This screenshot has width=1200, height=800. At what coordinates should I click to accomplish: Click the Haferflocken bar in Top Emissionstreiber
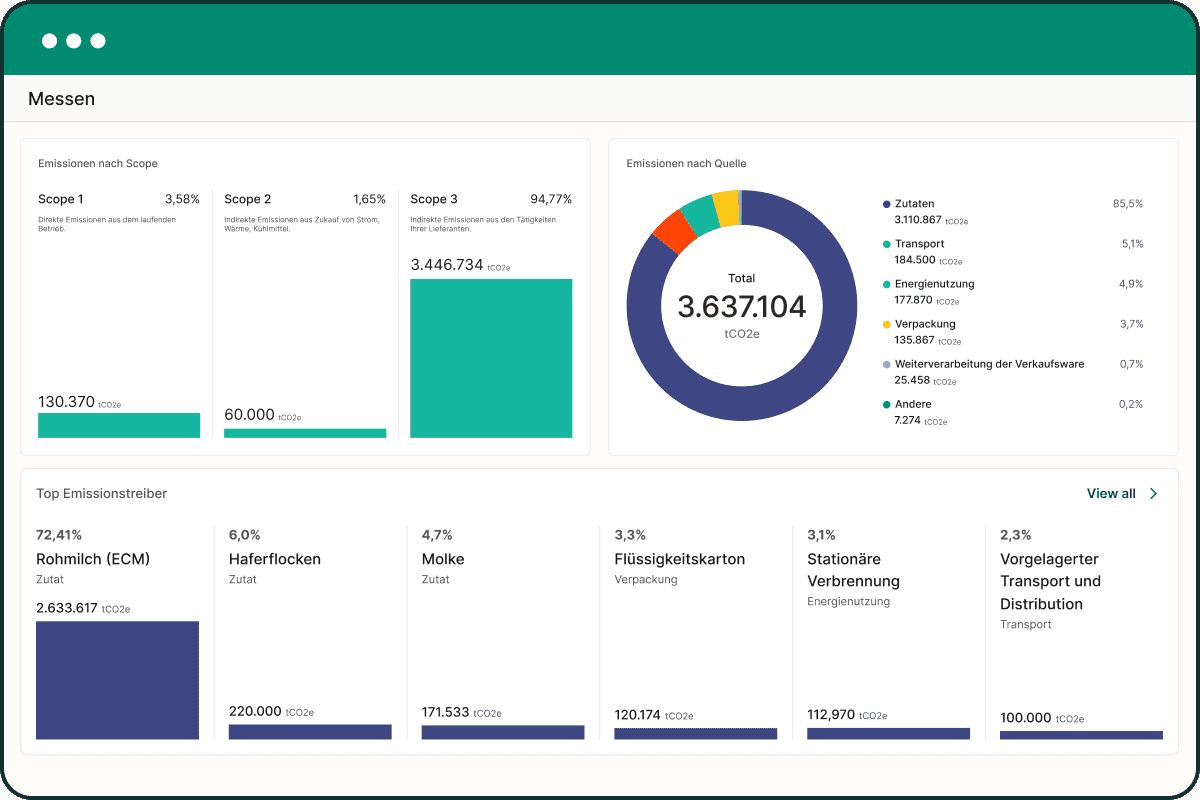coord(310,732)
